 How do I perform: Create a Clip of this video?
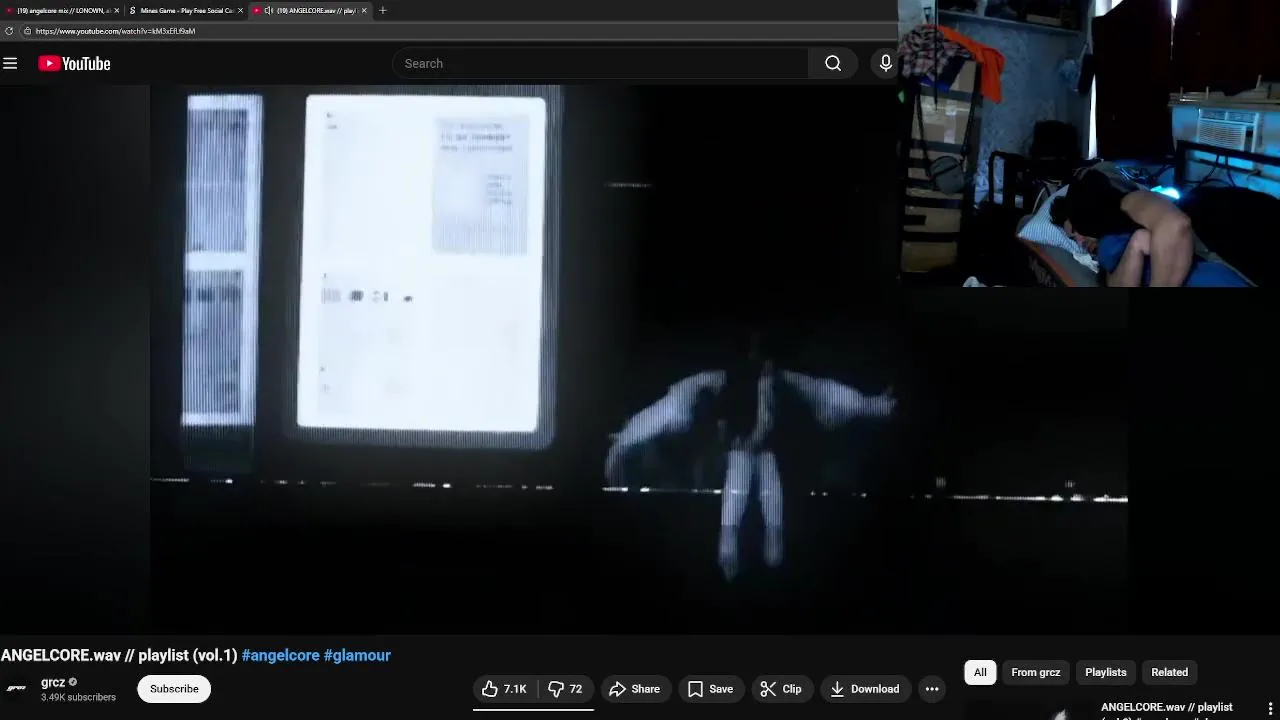click(781, 689)
